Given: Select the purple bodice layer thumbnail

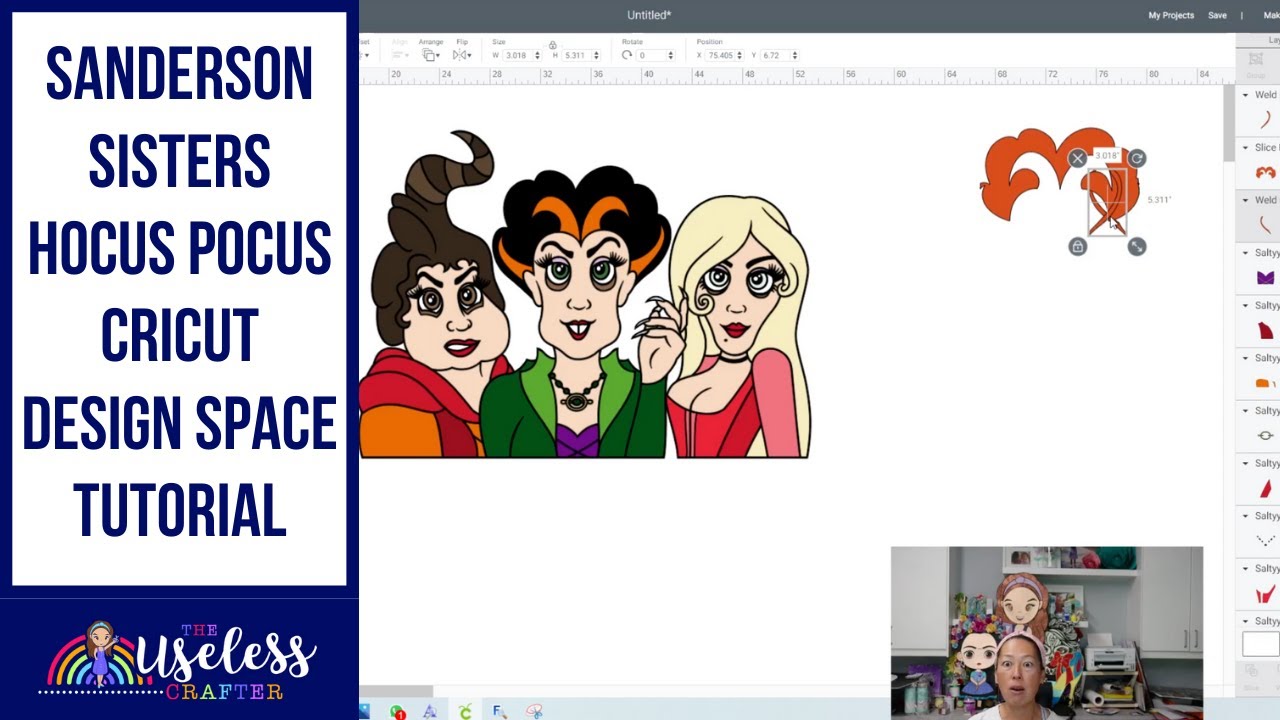Looking at the screenshot, I should [x=1265, y=278].
